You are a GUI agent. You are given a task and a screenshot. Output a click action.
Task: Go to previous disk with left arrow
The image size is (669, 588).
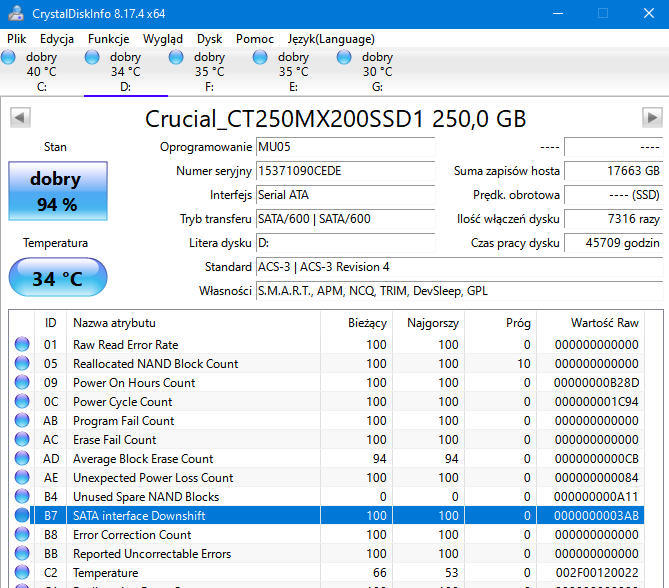coord(20,117)
